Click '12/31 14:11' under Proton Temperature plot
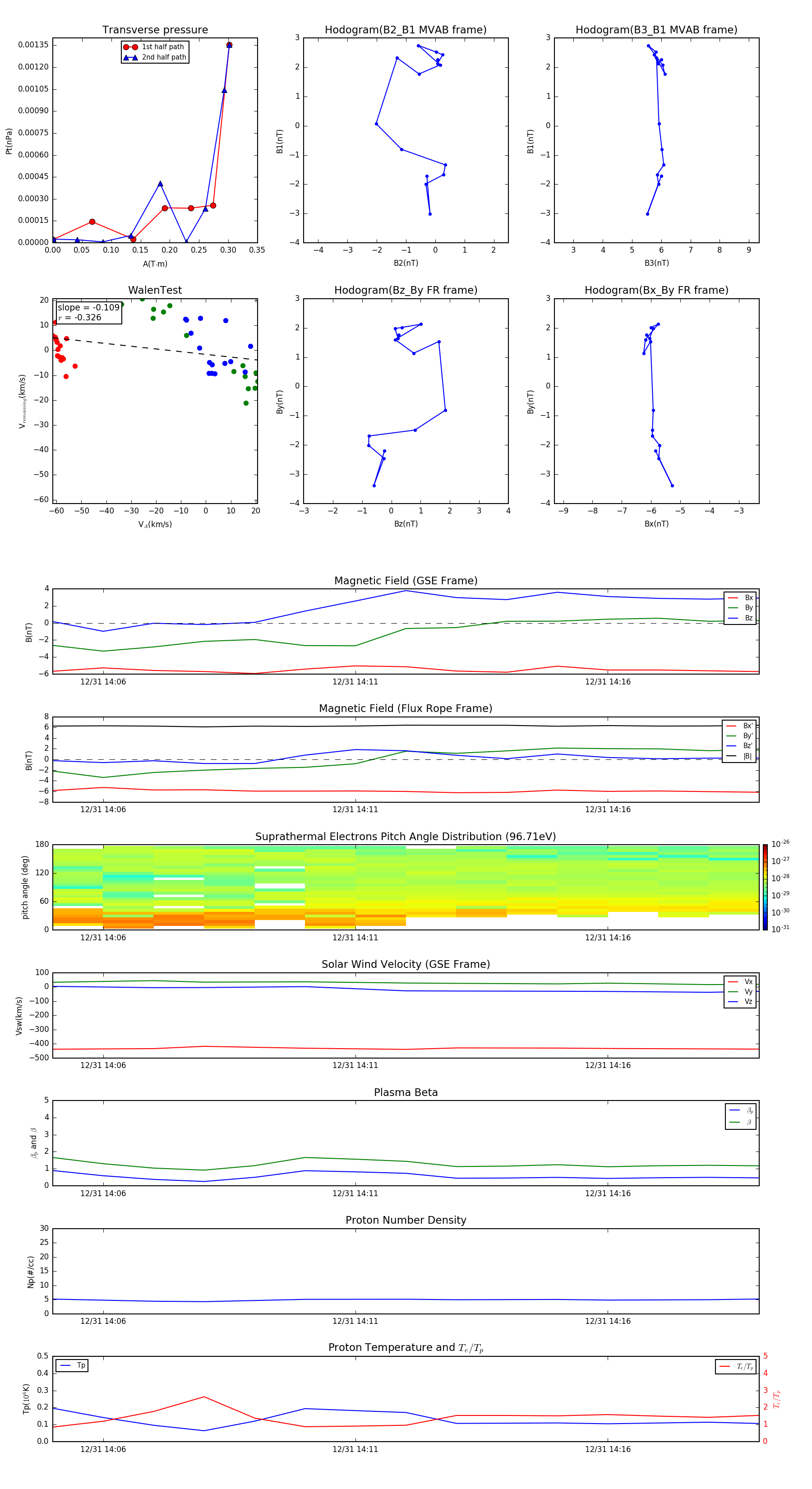812x1489 pixels. coord(355,1449)
